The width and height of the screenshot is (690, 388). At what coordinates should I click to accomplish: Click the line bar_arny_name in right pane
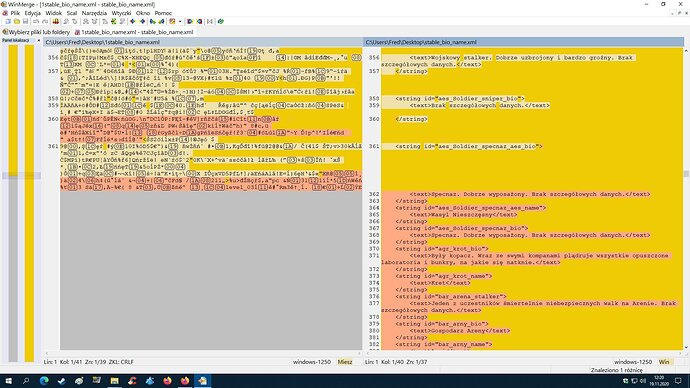click(443, 344)
